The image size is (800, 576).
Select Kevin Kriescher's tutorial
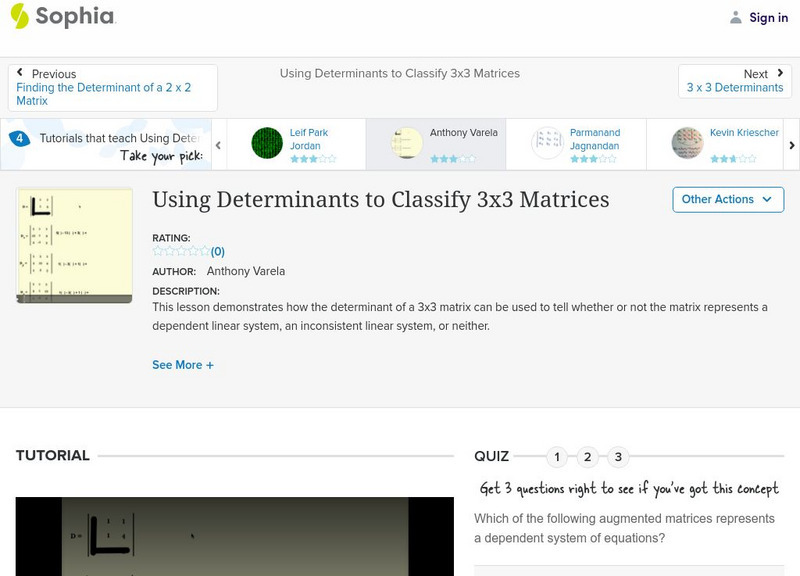coord(715,144)
